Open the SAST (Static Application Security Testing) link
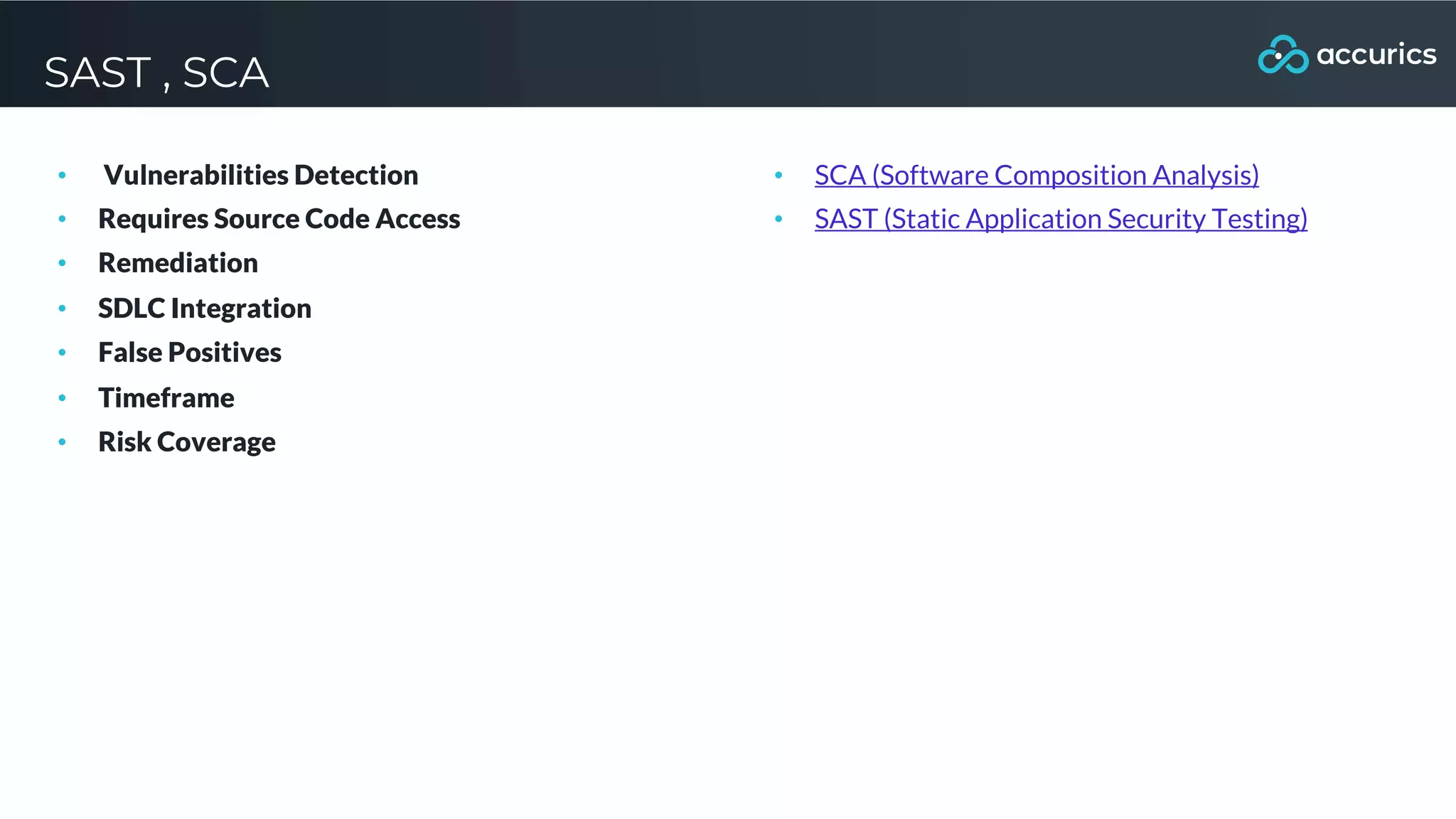The image size is (1456, 819). 1061,219
